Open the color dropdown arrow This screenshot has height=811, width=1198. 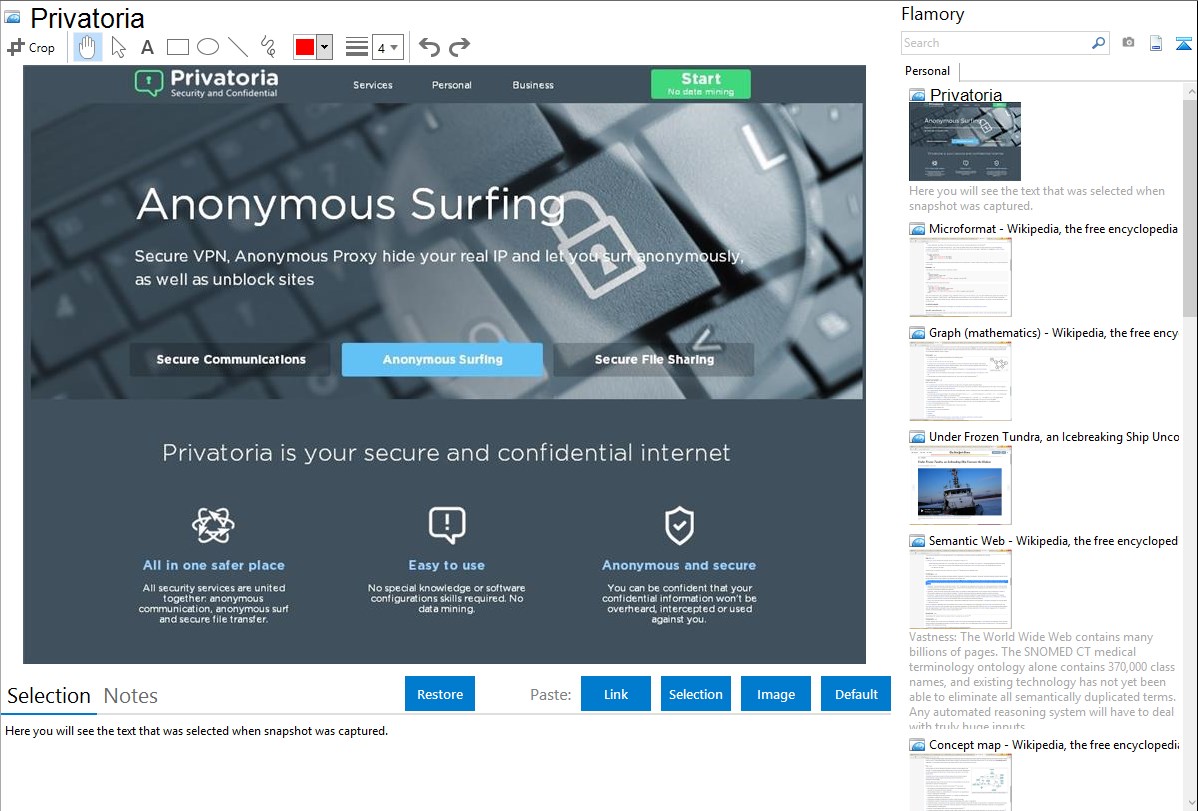[x=325, y=47]
